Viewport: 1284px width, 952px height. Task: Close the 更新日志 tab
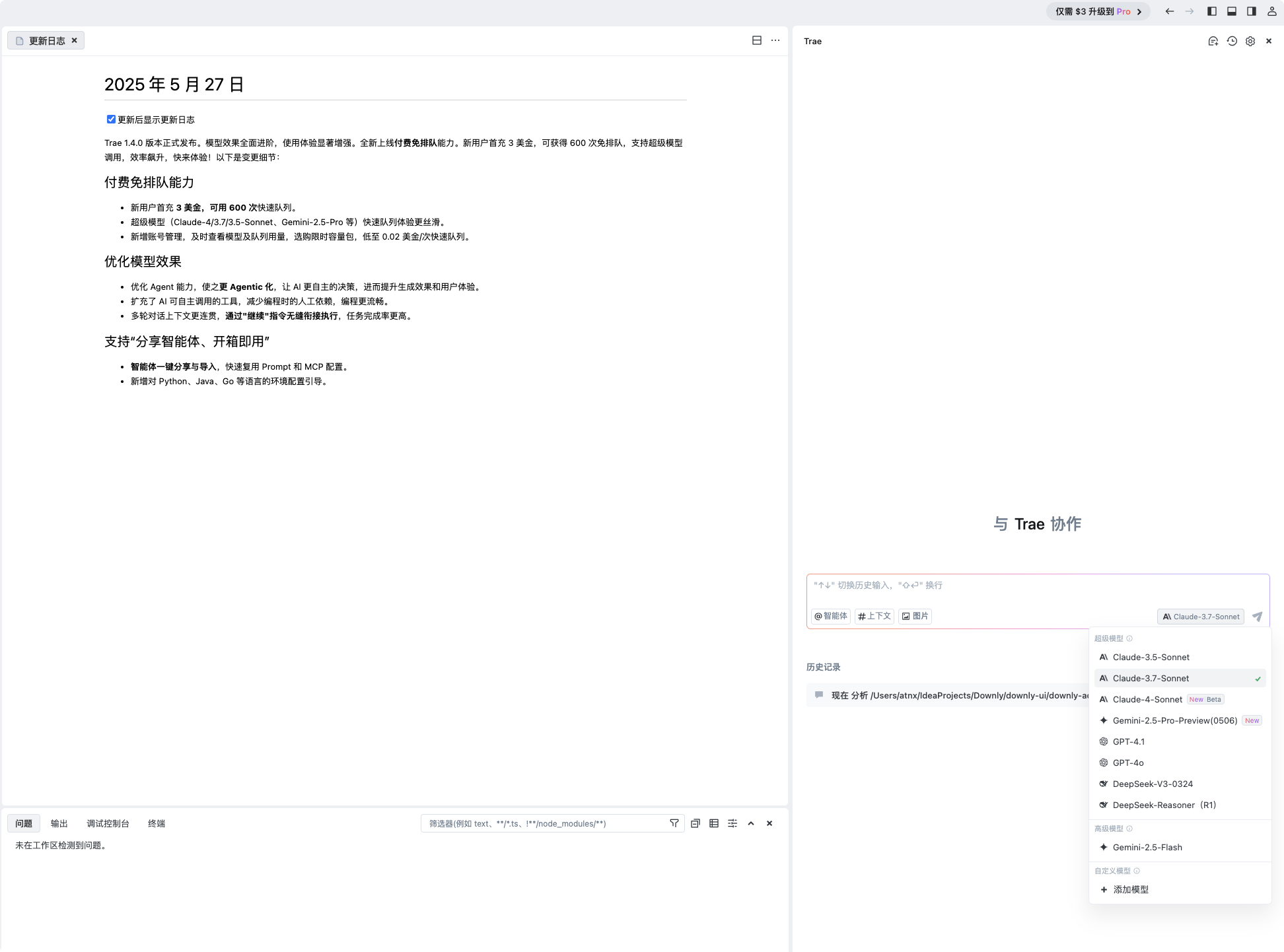pos(75,40)
